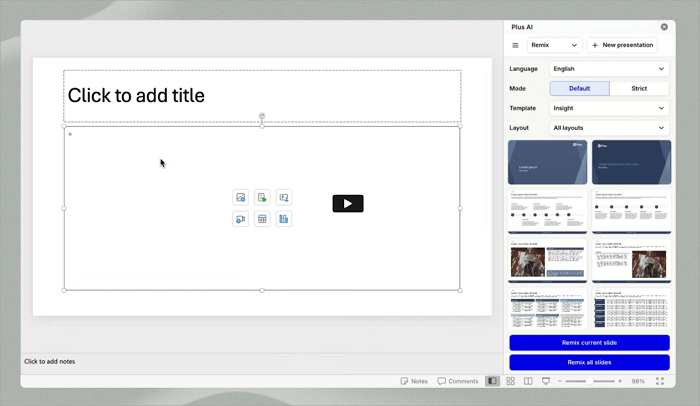
Task: Click the 98% zoom level value
Action: [638, 381]
